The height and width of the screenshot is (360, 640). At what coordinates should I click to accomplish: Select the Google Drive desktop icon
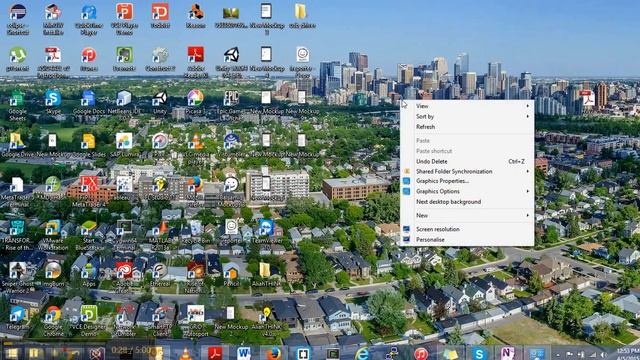17,145
